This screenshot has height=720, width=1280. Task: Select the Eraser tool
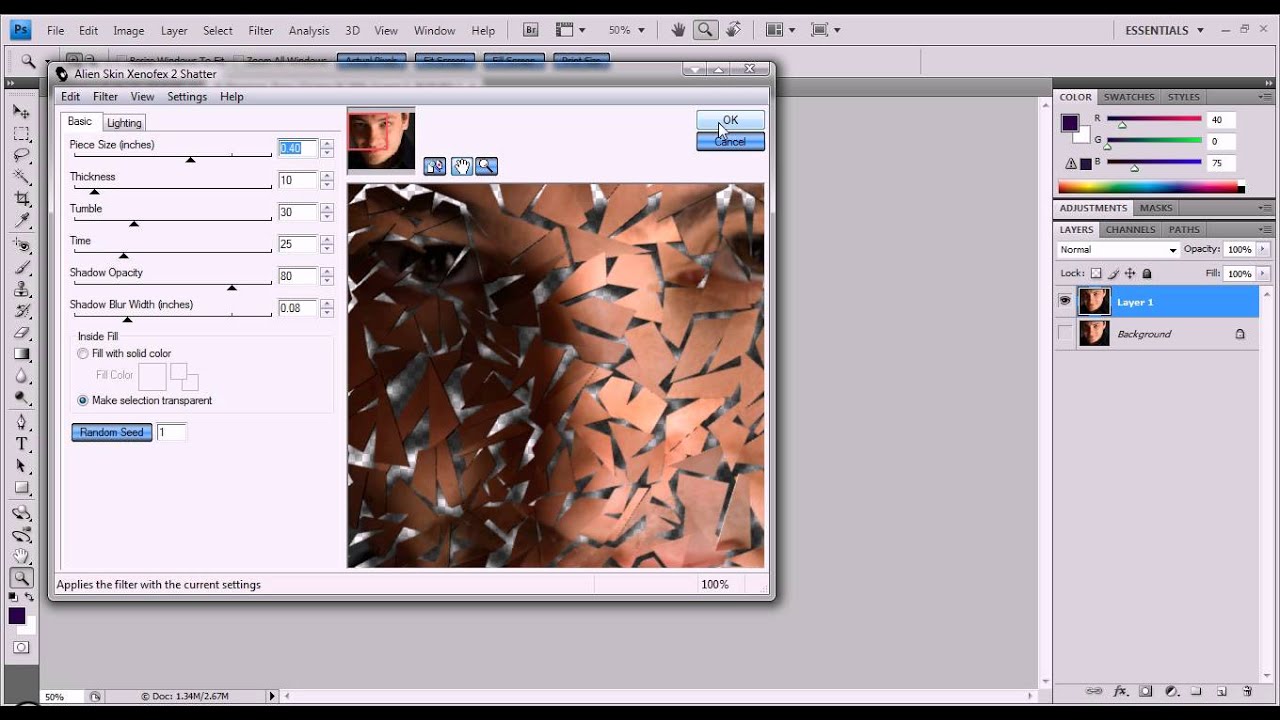click(21, 333)
